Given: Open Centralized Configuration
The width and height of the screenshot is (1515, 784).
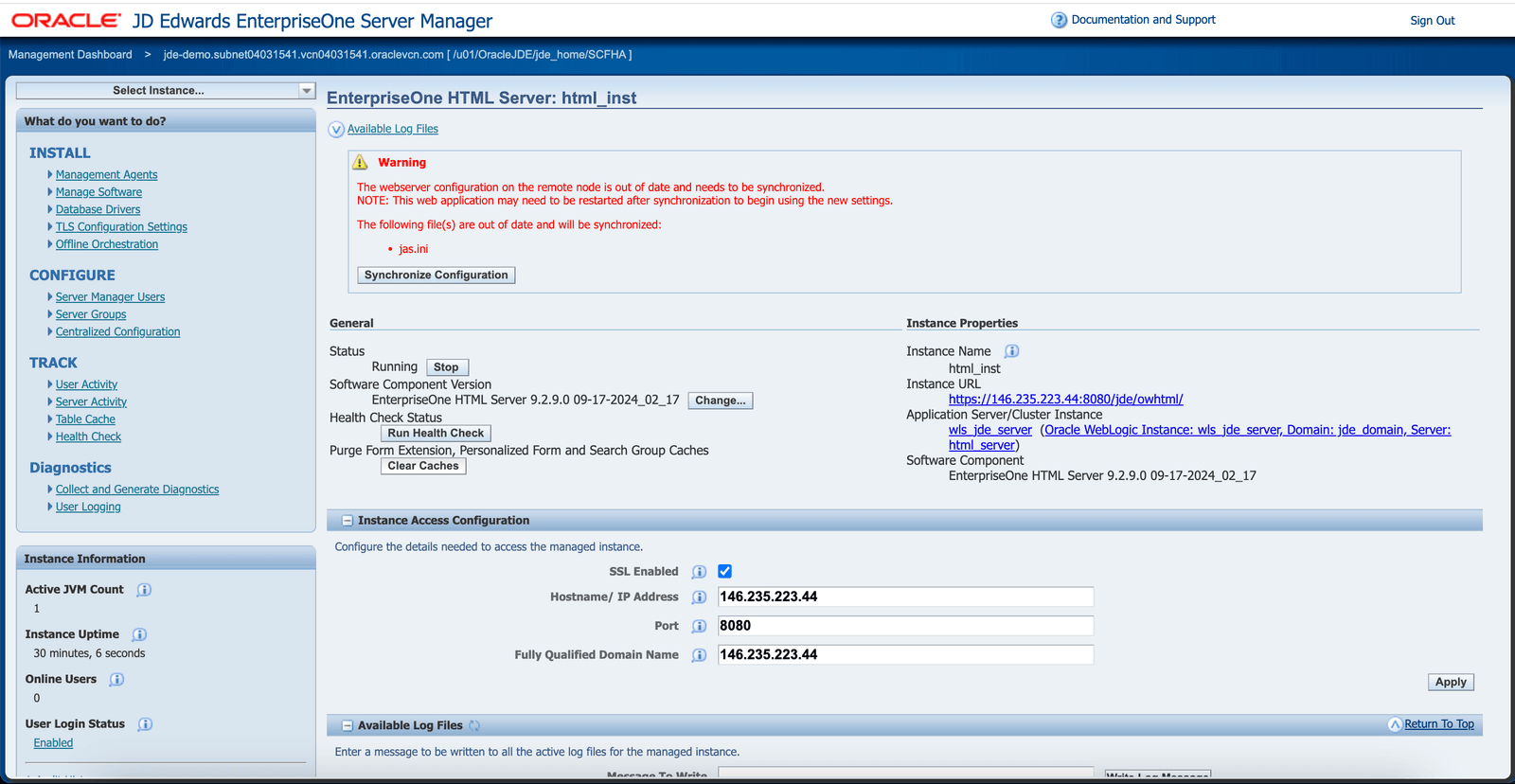Looking at the screenshot, I should (117, 332).
